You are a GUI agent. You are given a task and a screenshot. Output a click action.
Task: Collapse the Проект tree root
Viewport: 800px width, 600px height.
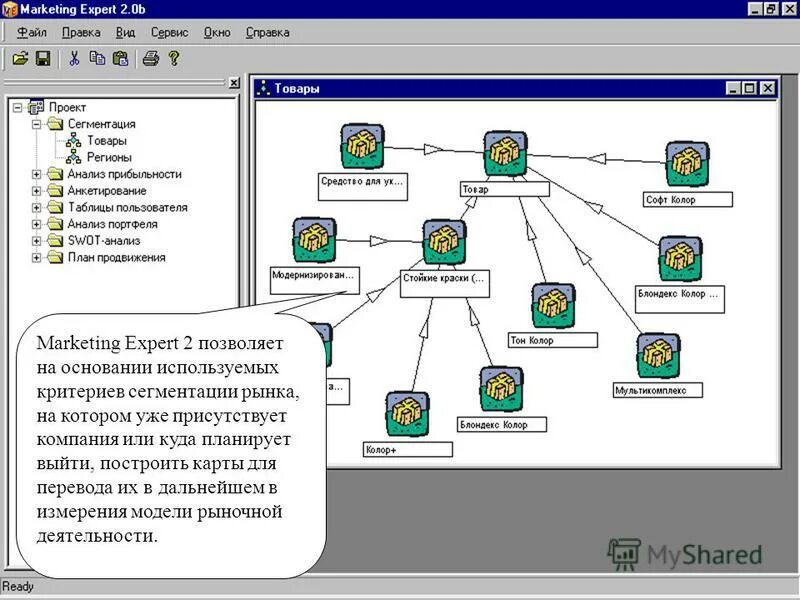pyautogui.click(x=18, y=108)
